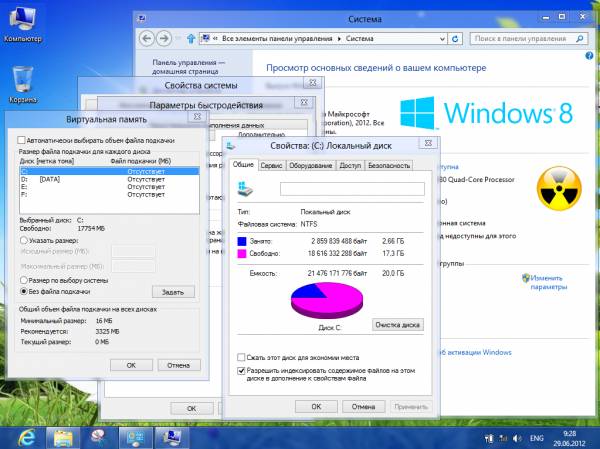600x449 pixels.
Task: Select drive F: in paging list
Action: click(x=109, y=194)
